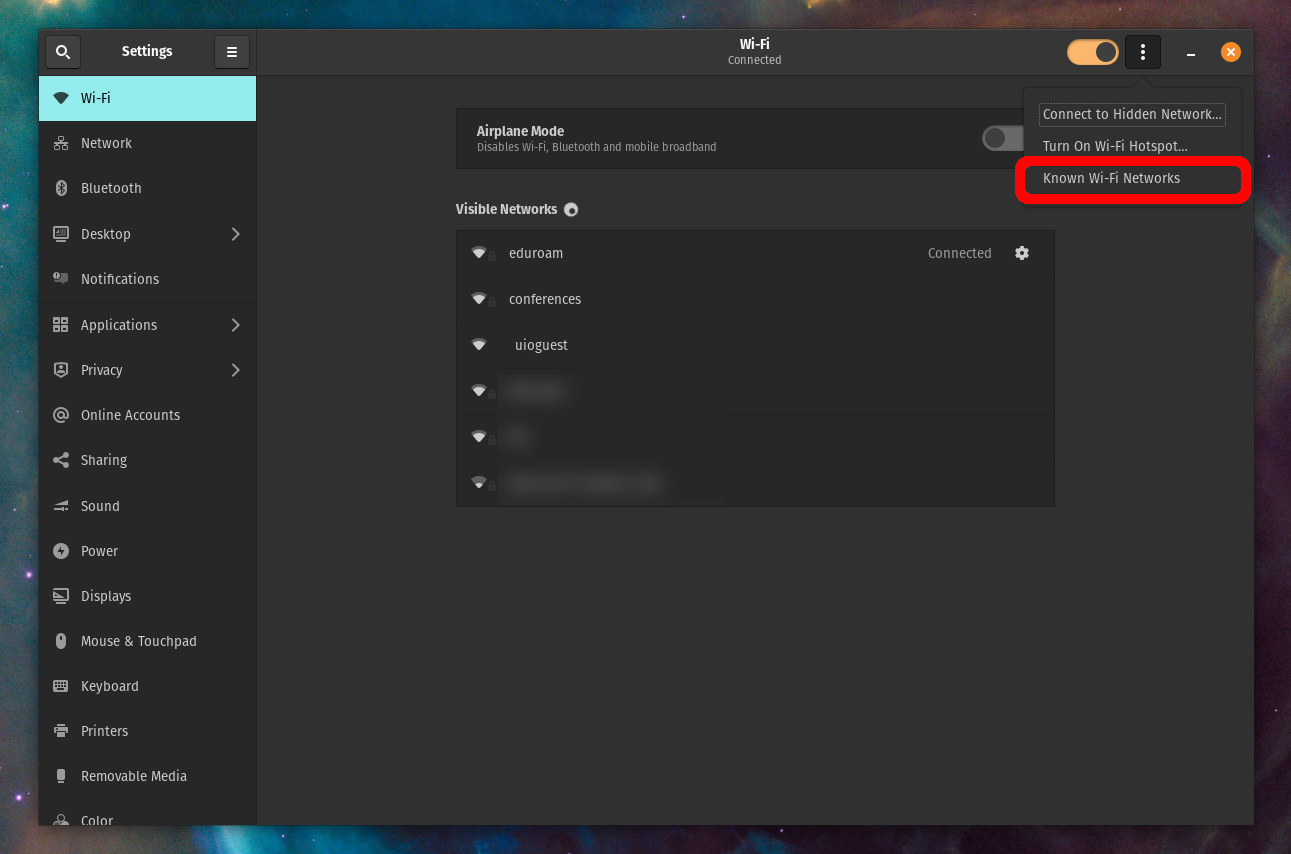Click the Sound sidebar icon
This screenshot has height=854, width=1291.
(x=61, y=506)
